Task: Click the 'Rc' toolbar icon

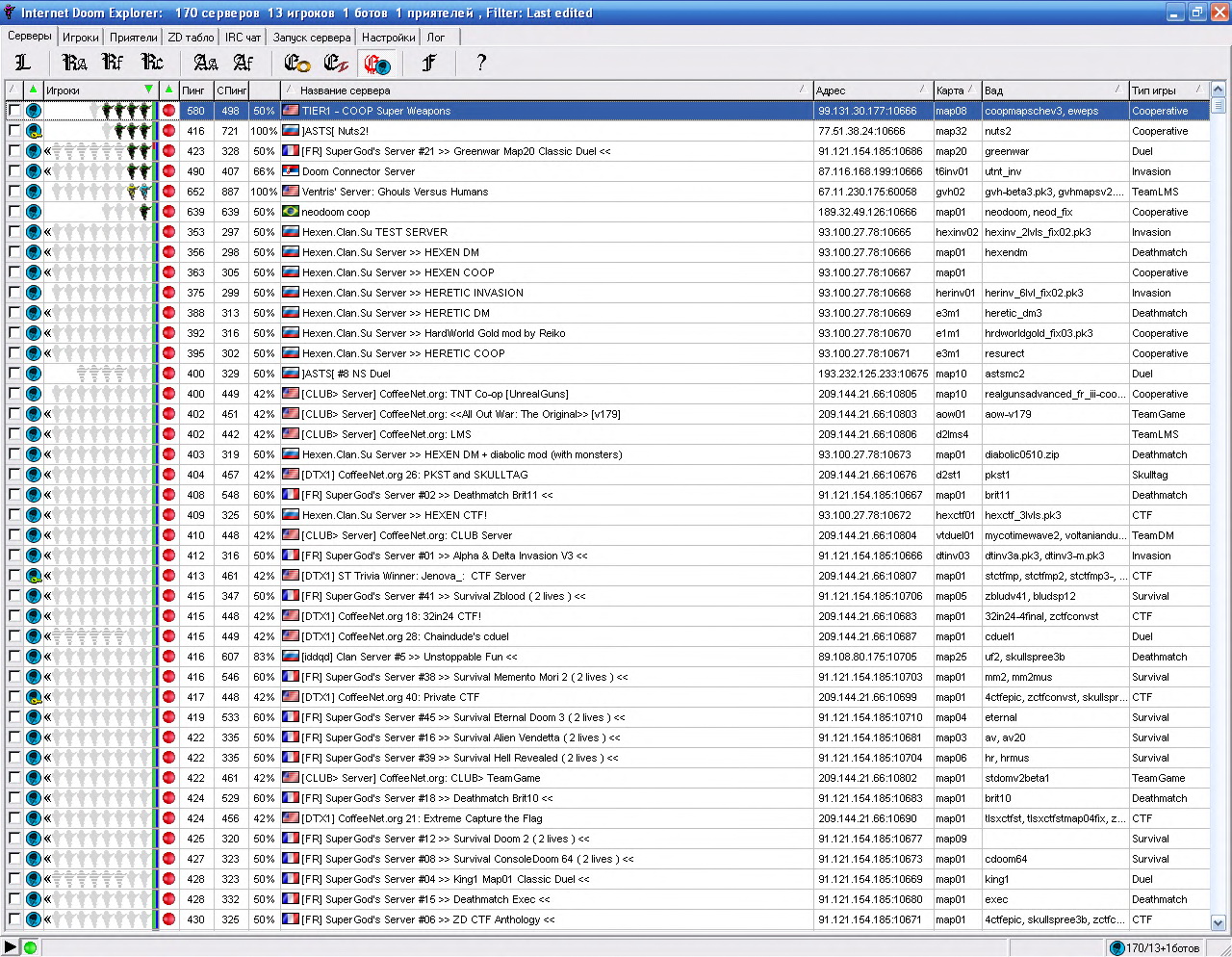Action: [152, 63]
